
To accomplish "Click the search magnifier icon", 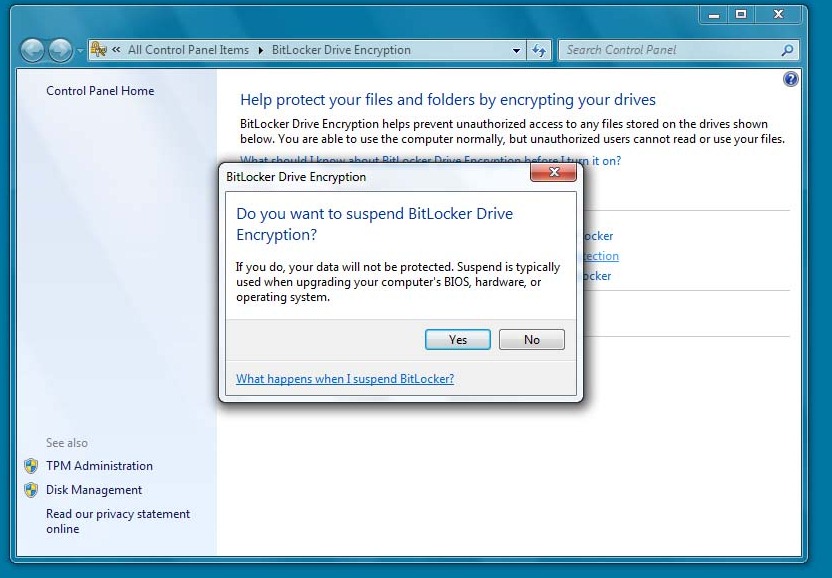I will [x=787, y=50].
